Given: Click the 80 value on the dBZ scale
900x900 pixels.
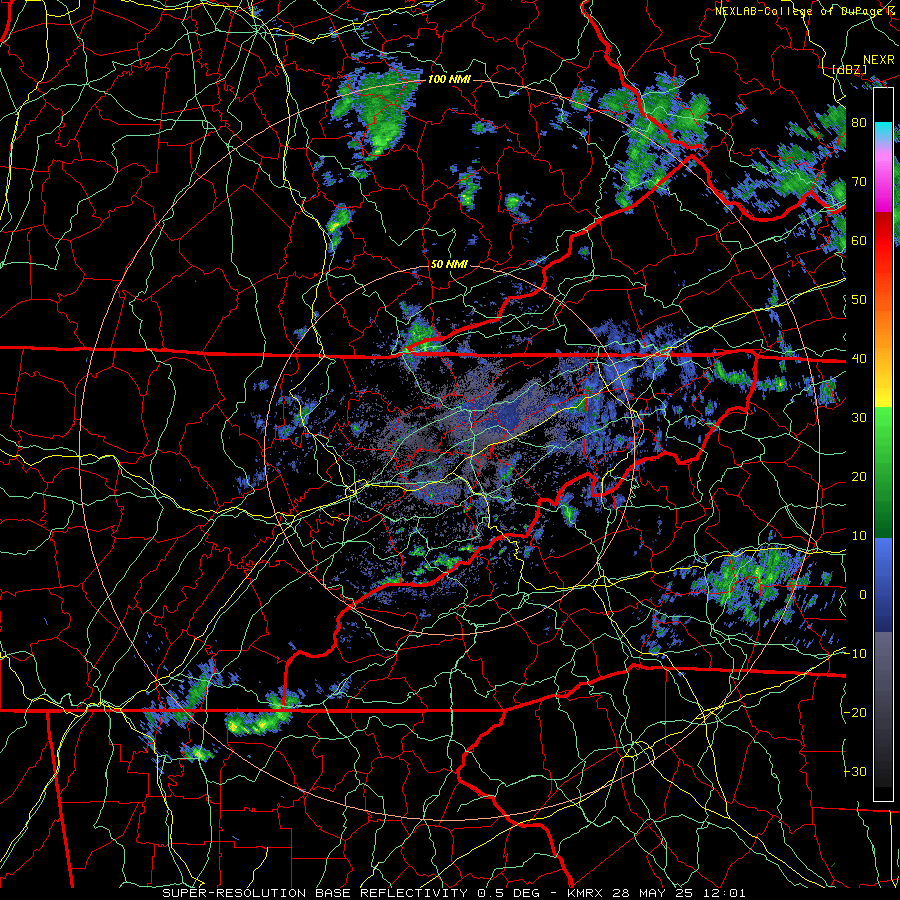Looking at the screenshot, I should click(859, 122).
